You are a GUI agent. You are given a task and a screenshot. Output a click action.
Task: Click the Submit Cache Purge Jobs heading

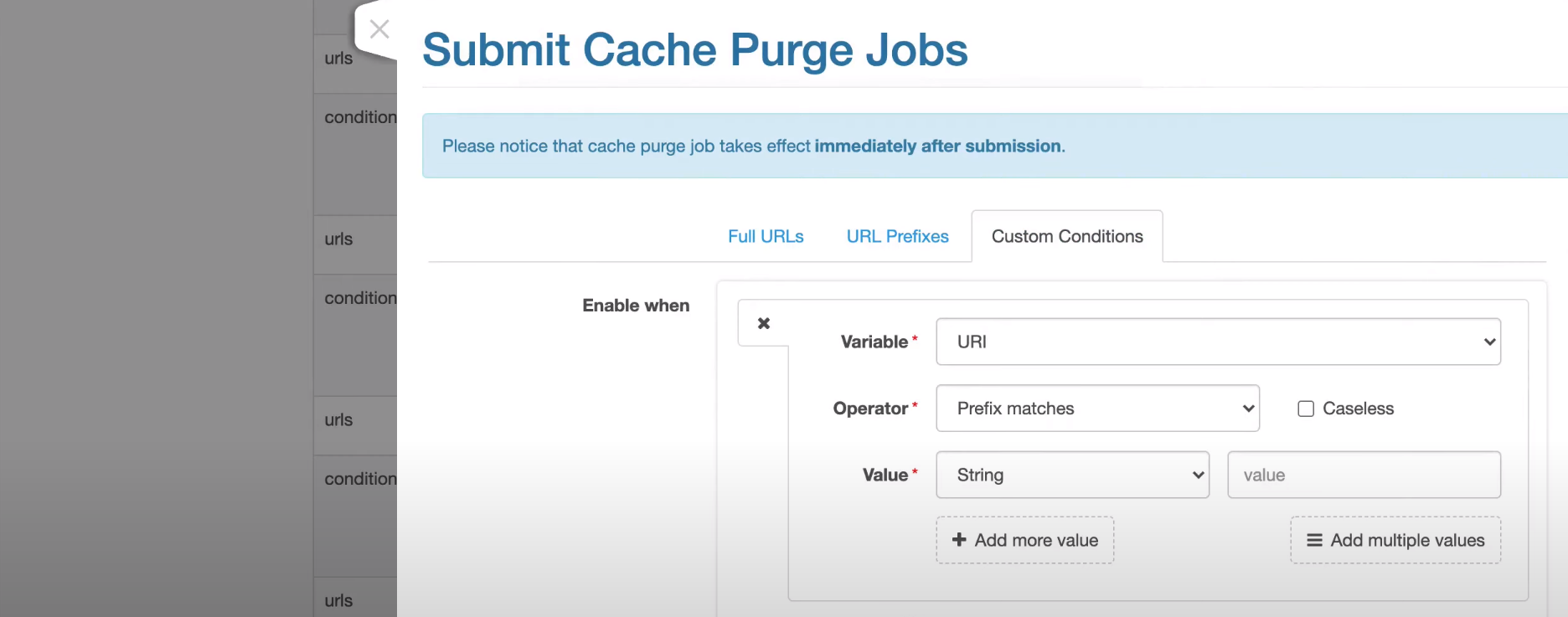coord(694,49)
